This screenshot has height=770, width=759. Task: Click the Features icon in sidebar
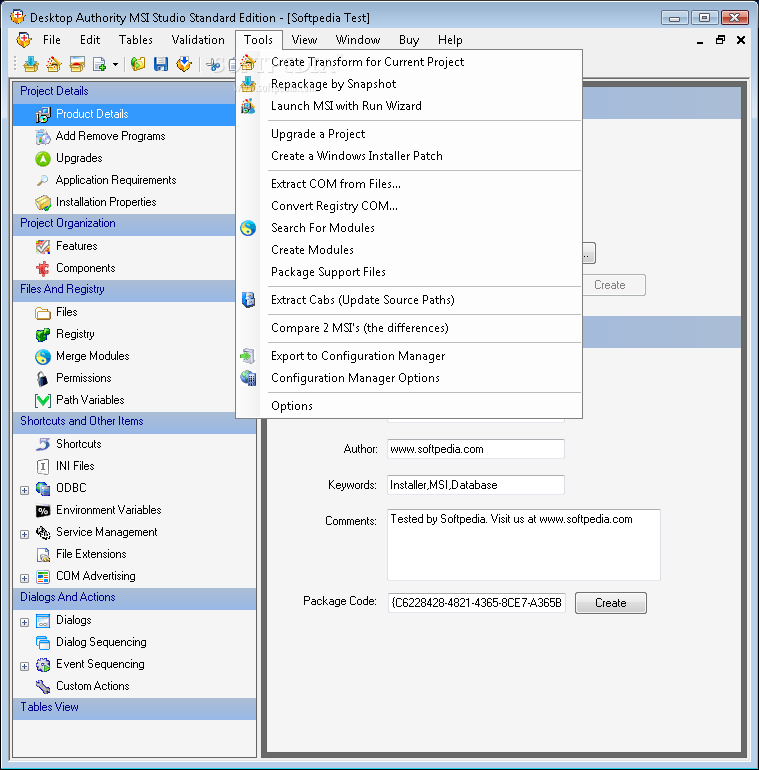(x=43, y=246)
